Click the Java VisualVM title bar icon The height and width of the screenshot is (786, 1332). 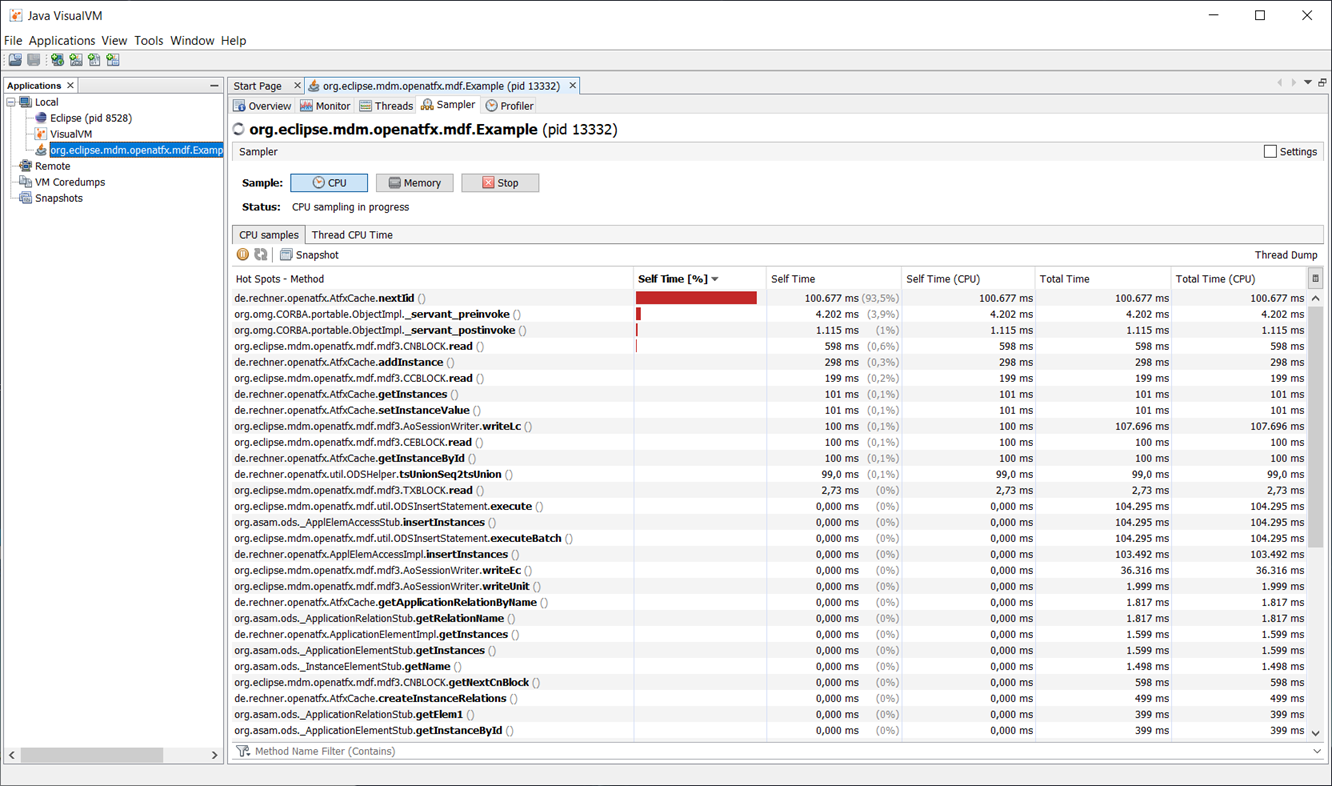pyautogui.click(x=15, y=15)
